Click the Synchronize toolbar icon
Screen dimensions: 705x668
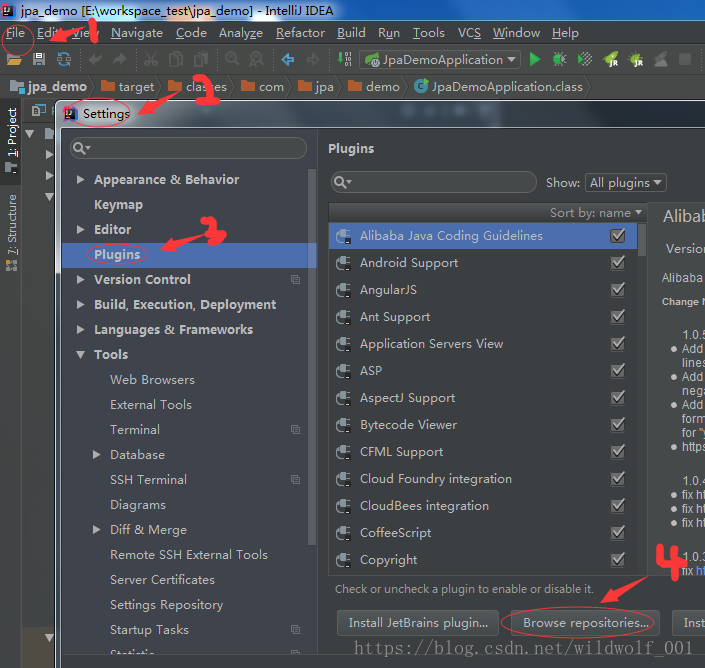[x=64, y=59]
